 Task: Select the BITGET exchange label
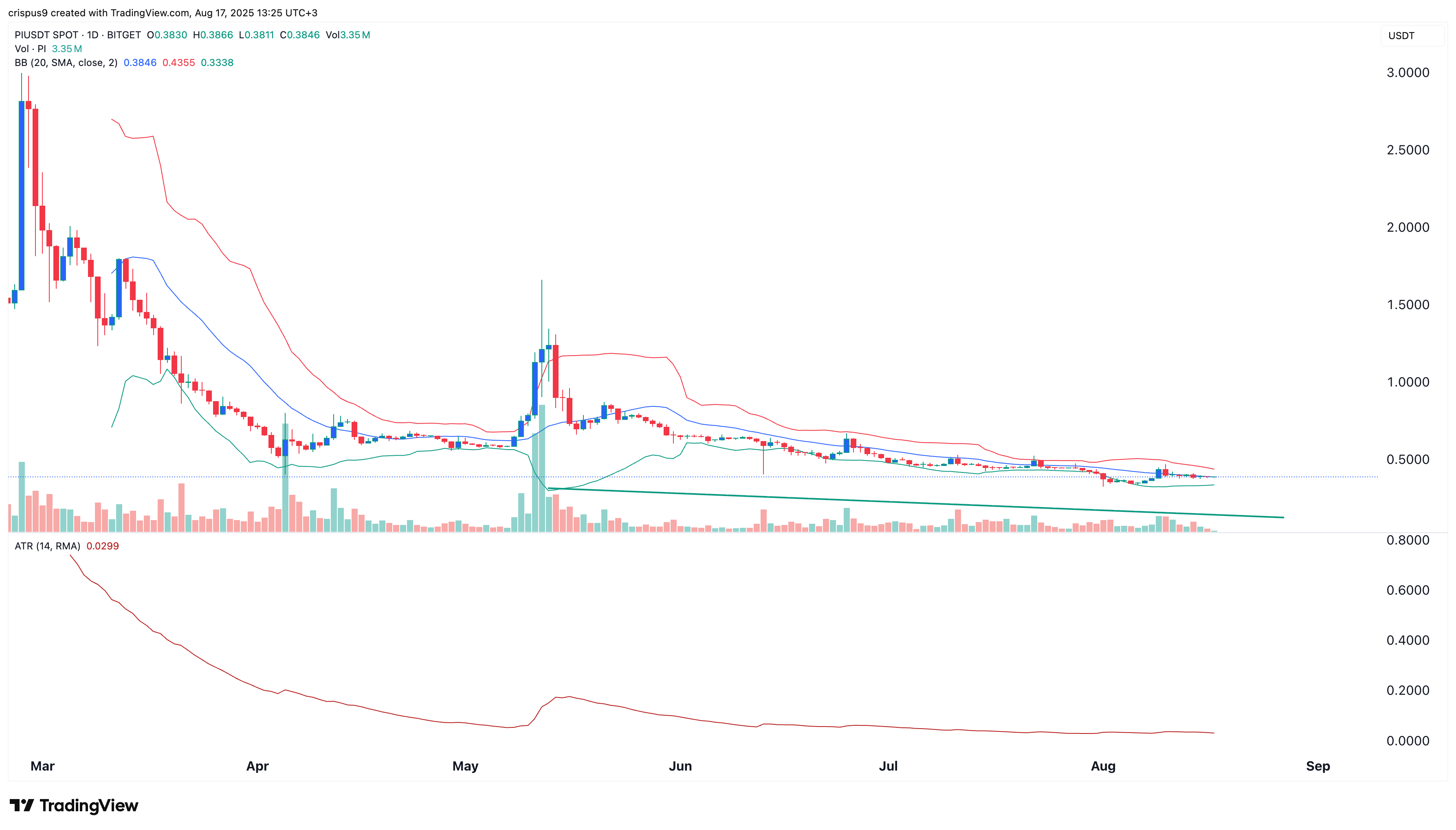tap(125, 35)
